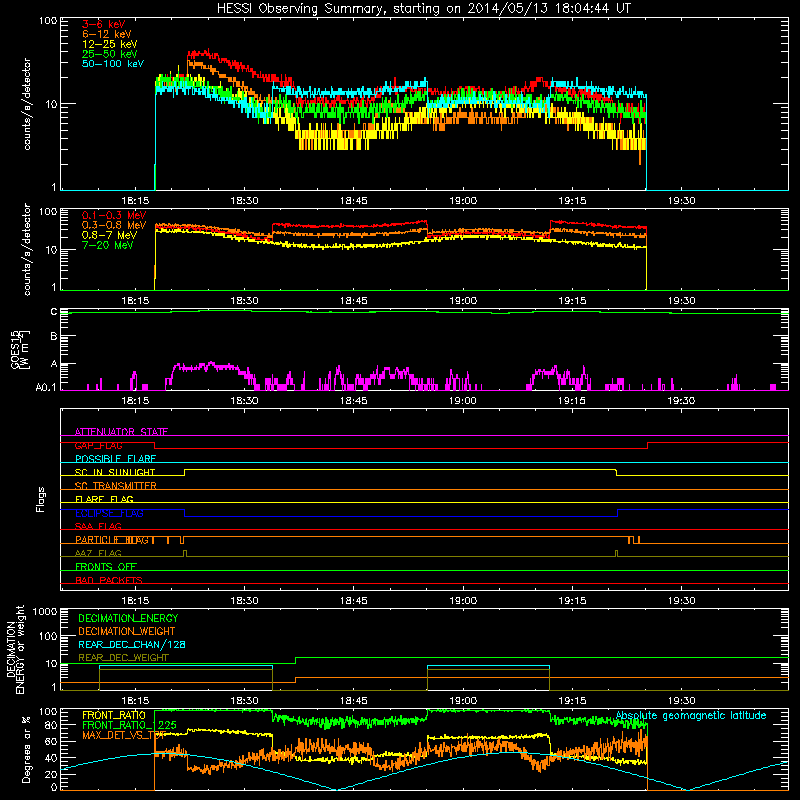Click the Flags panel axis title
This screenshot has height=800, width=800.
[41, 499]
